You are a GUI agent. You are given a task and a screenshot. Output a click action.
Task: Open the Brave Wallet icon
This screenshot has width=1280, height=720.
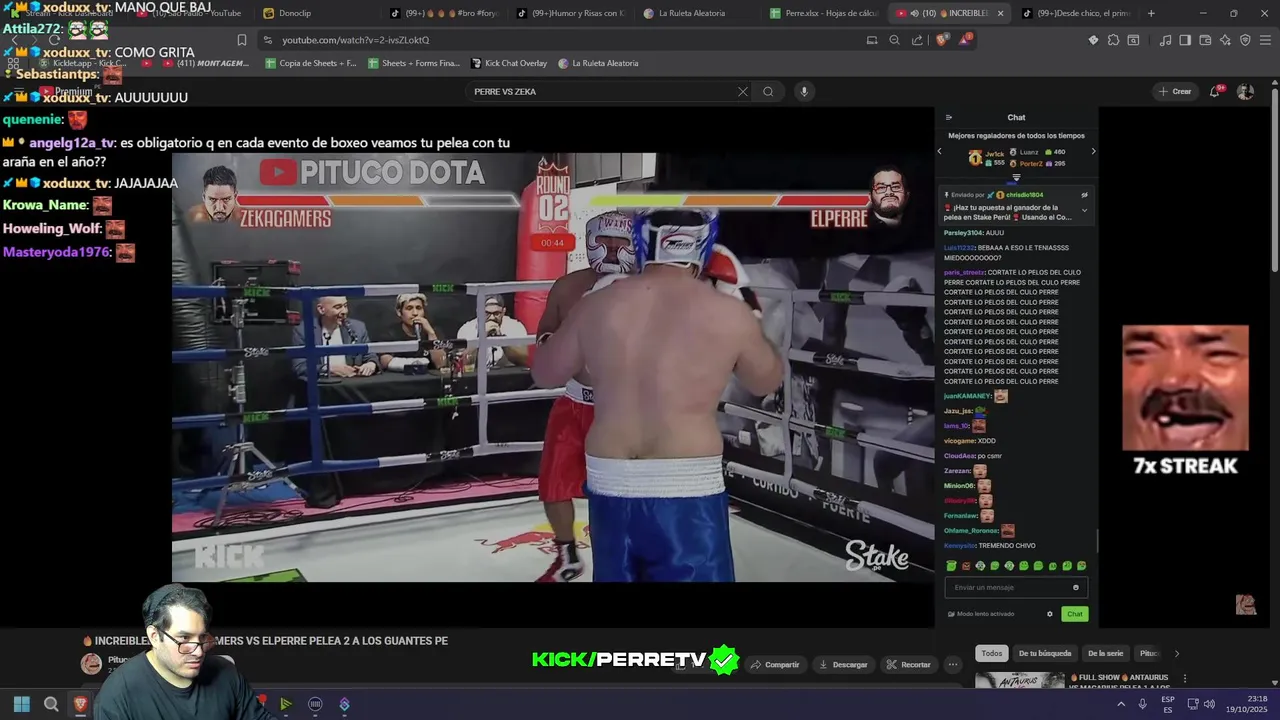coord(1205,40)
